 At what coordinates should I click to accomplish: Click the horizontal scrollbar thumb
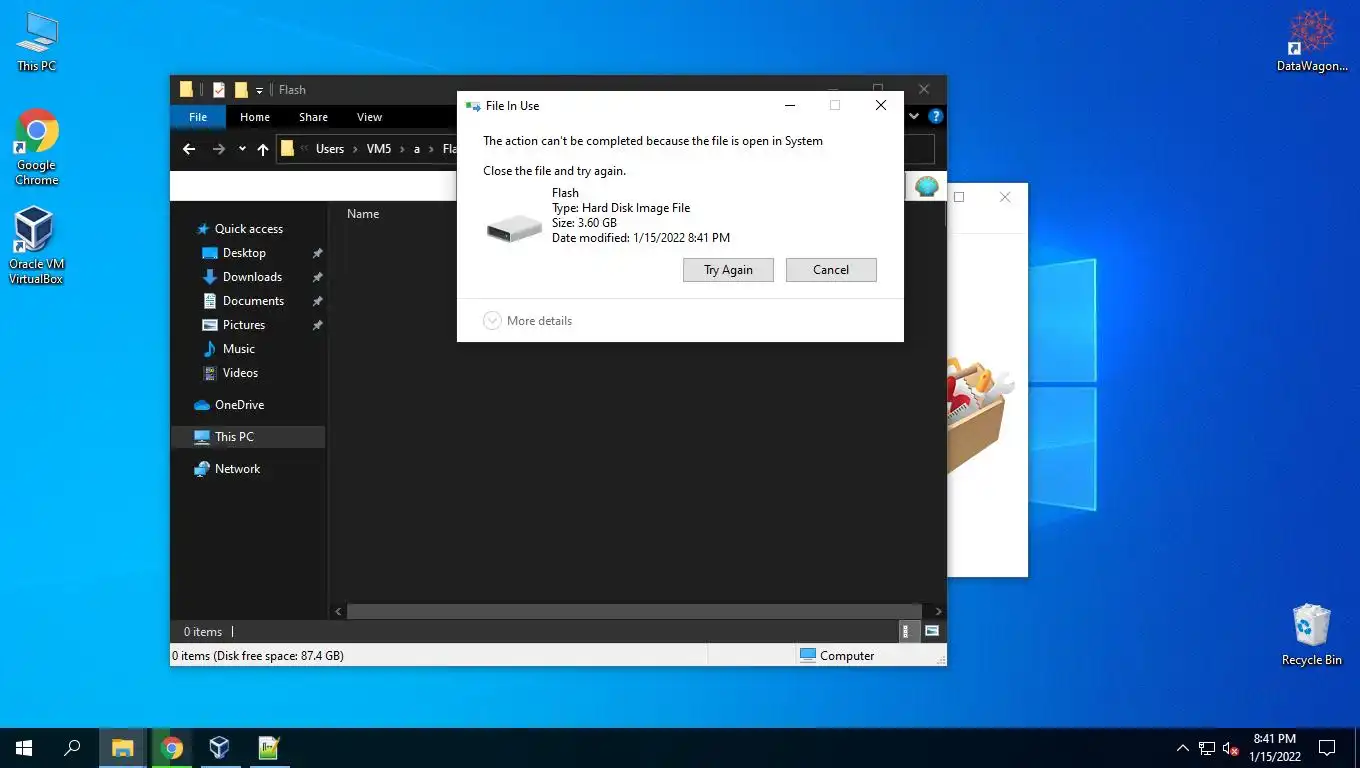pyautogui.click(x=634, y=611)
